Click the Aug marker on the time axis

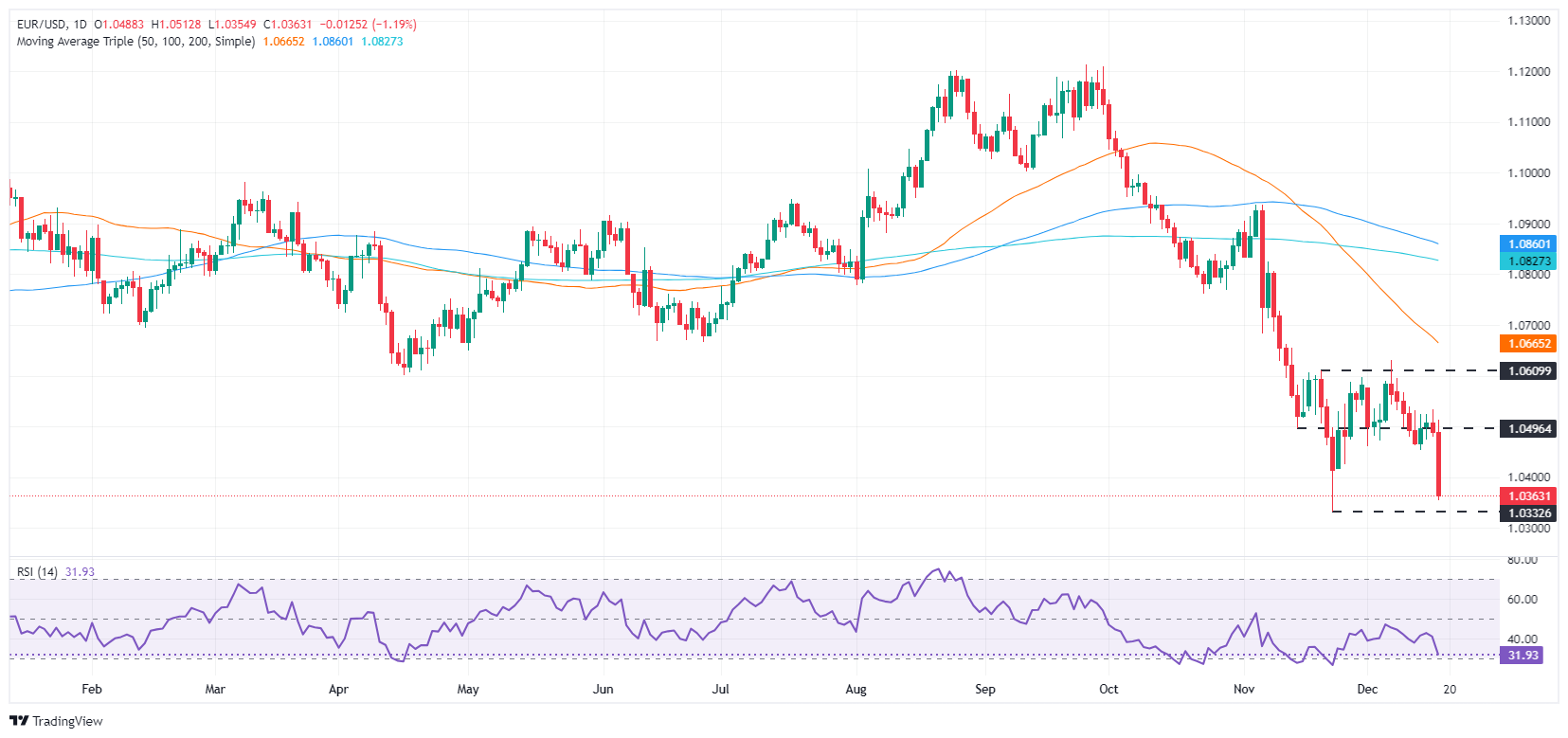[856, 690]
